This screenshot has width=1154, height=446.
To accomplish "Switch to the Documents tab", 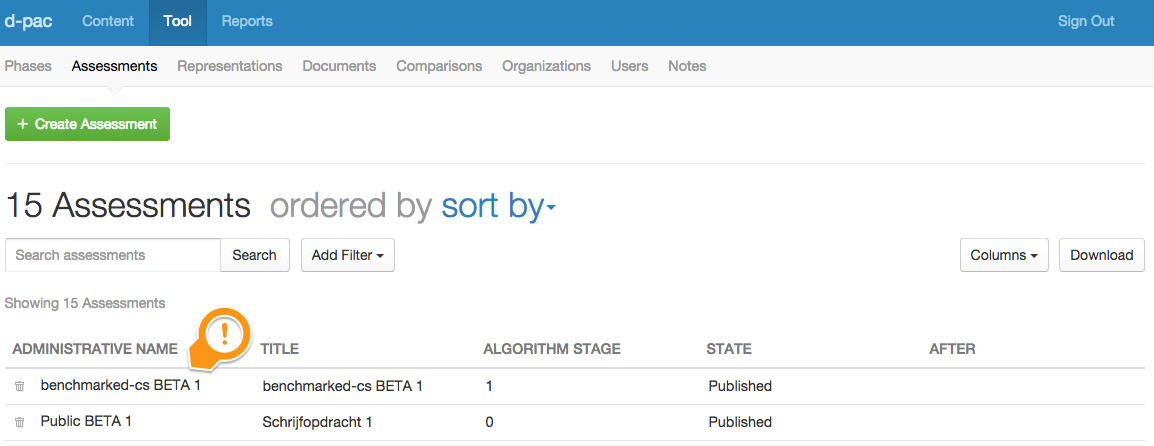I will click(339, 66).
